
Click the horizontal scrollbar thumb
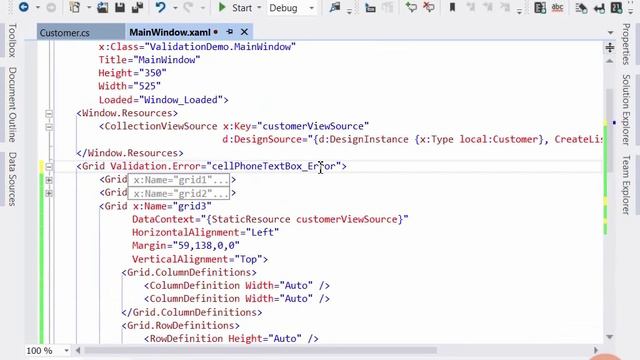[x=260, y=350]
